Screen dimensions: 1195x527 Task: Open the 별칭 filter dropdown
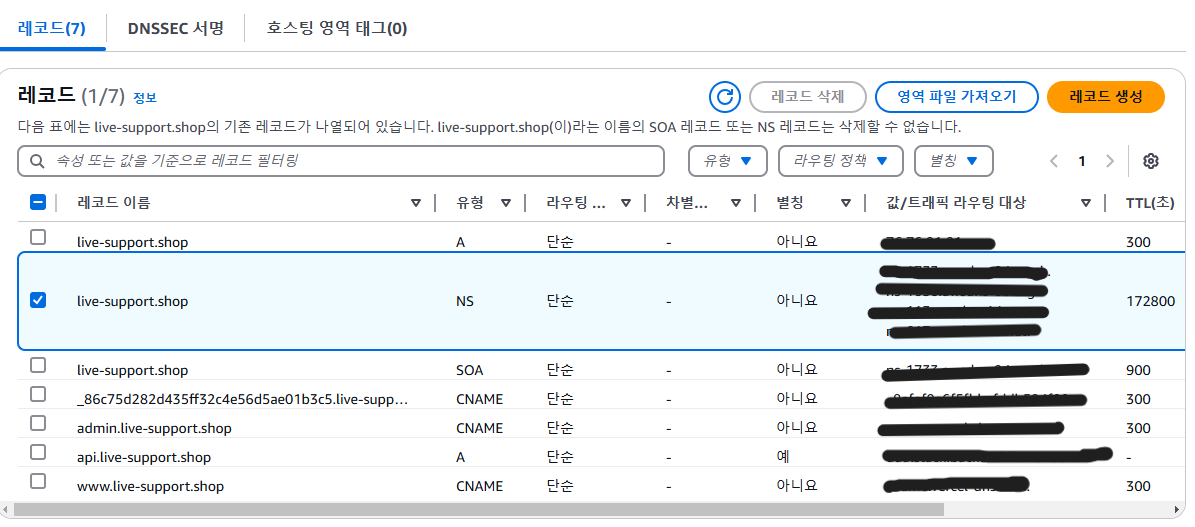pos(952,161)
